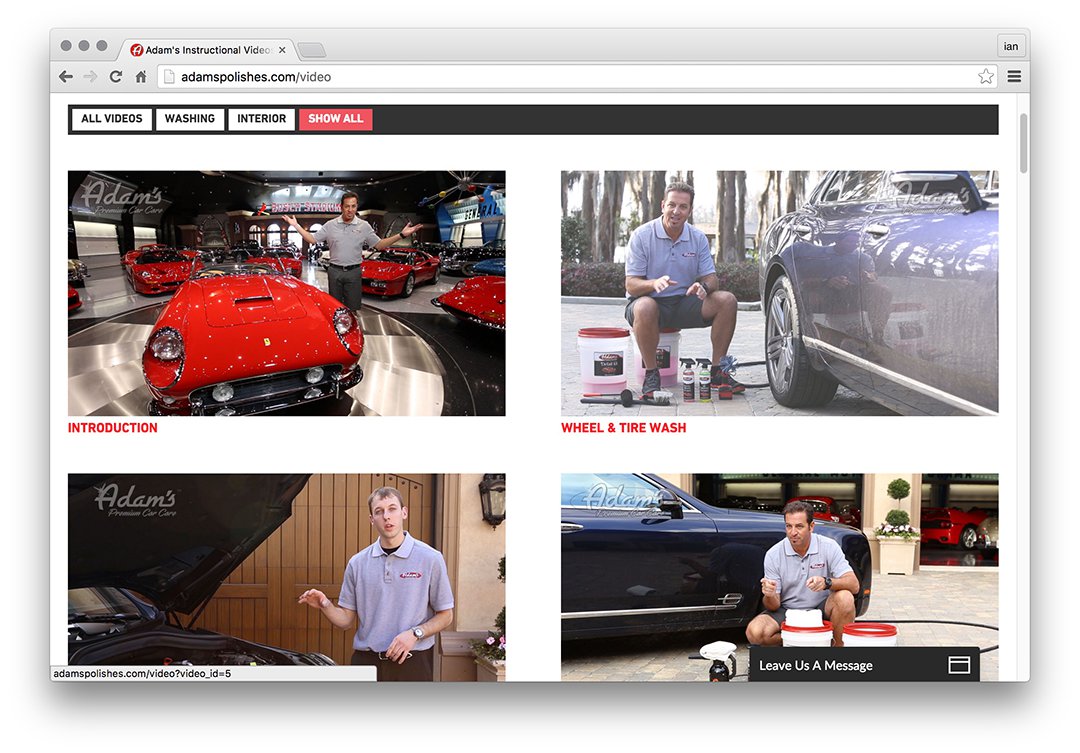The width and height of the screenshot is (1080, 753).
Task: Open the WHEEL & TIRE WASH link
Action: click(x=623, y=428)
